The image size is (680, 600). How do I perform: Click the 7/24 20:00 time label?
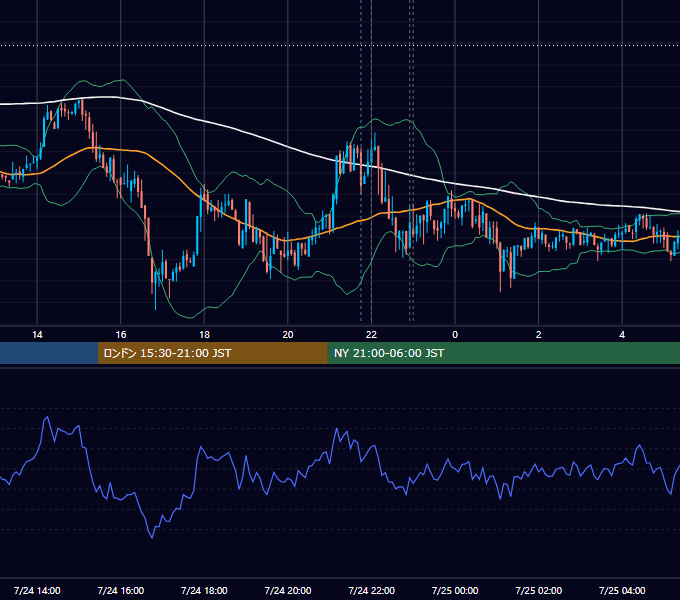click(x=288, y=590)
